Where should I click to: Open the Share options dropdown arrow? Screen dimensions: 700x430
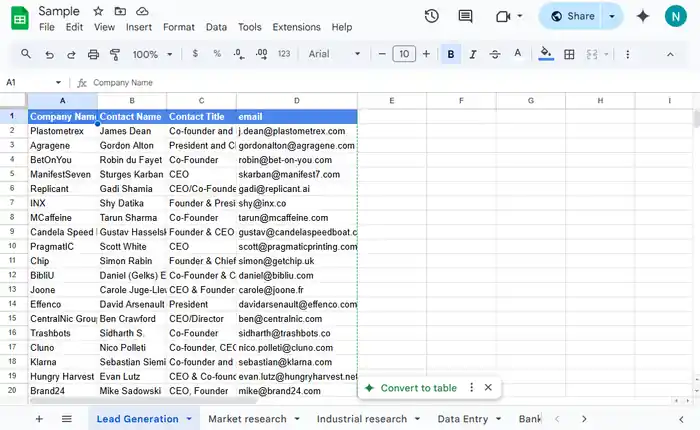click(x=612, y=17)
